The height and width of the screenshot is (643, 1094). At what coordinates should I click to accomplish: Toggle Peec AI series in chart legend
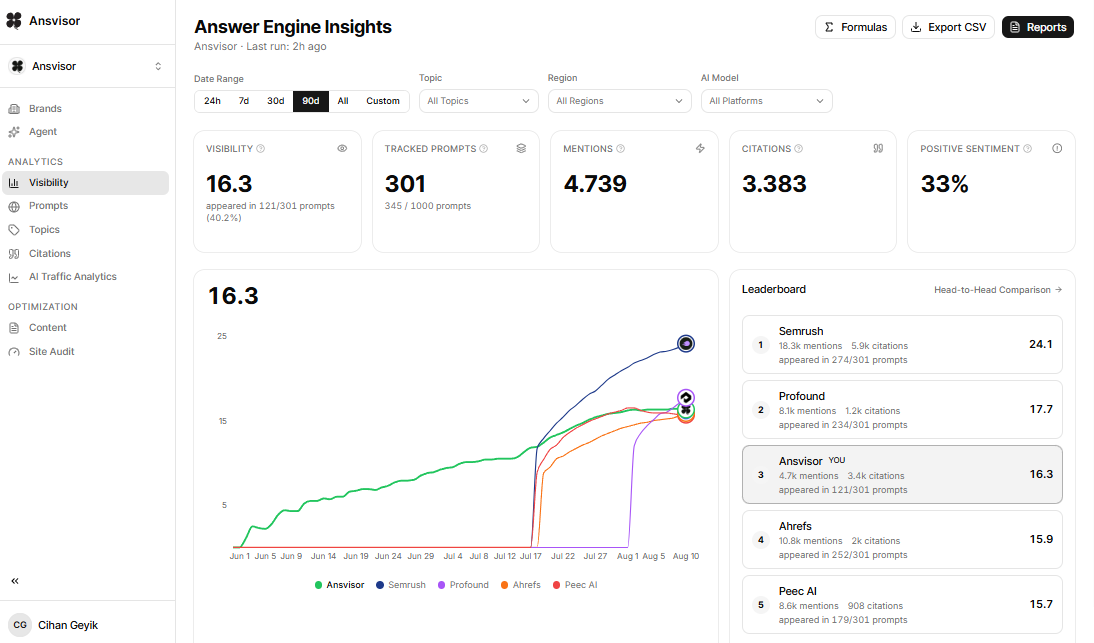pyautogui.click(x=575, y=585)
